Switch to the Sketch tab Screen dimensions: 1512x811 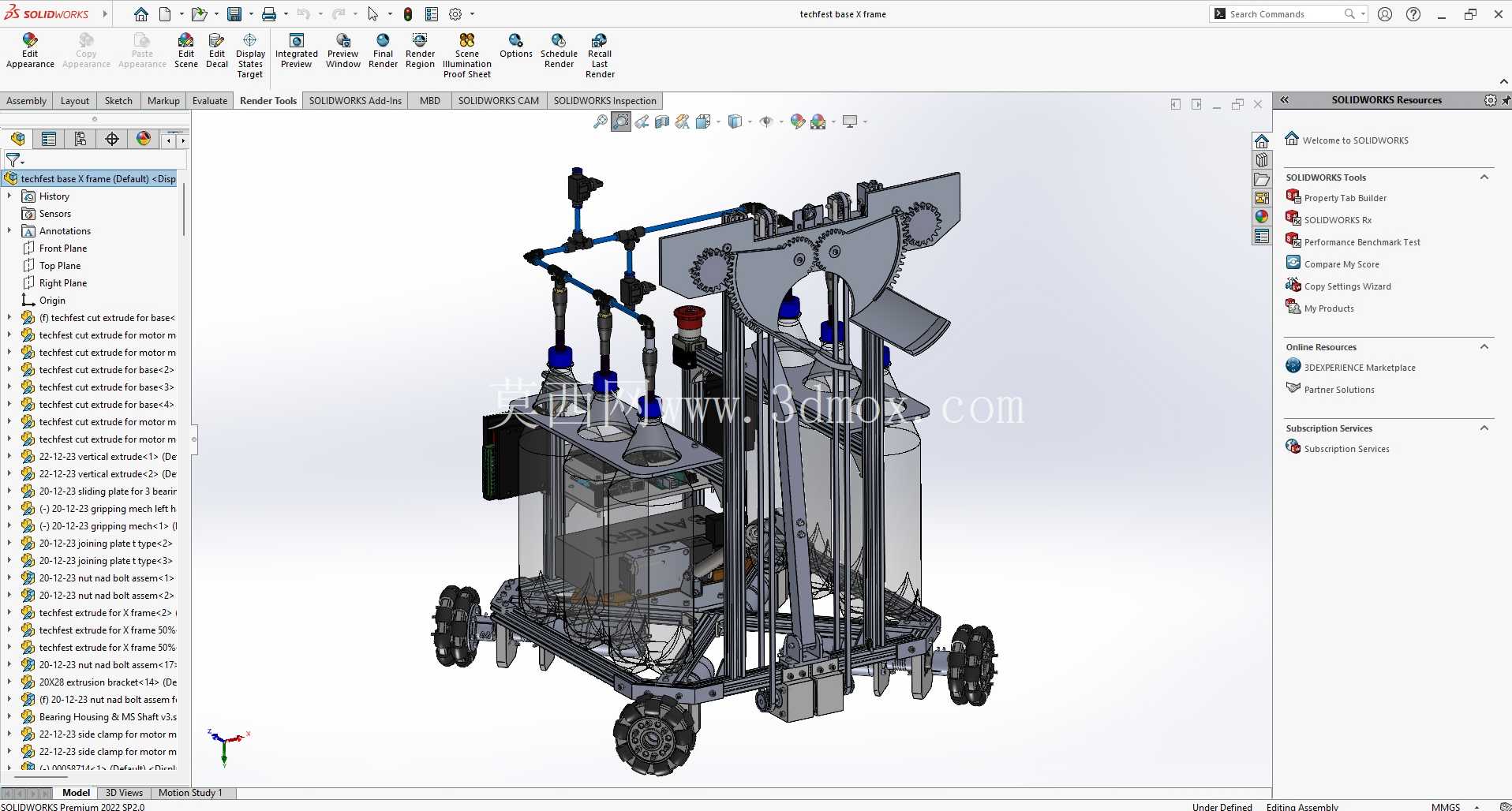tap(118, 100)
